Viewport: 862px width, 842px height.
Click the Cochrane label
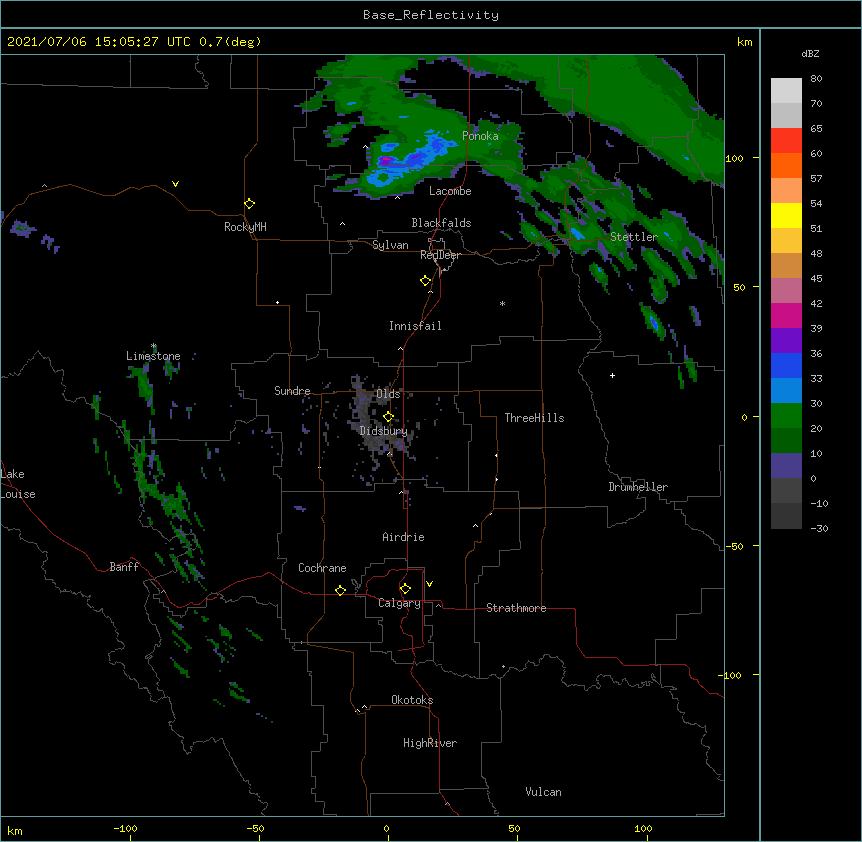pyautogui.click(x=322, y=568)
